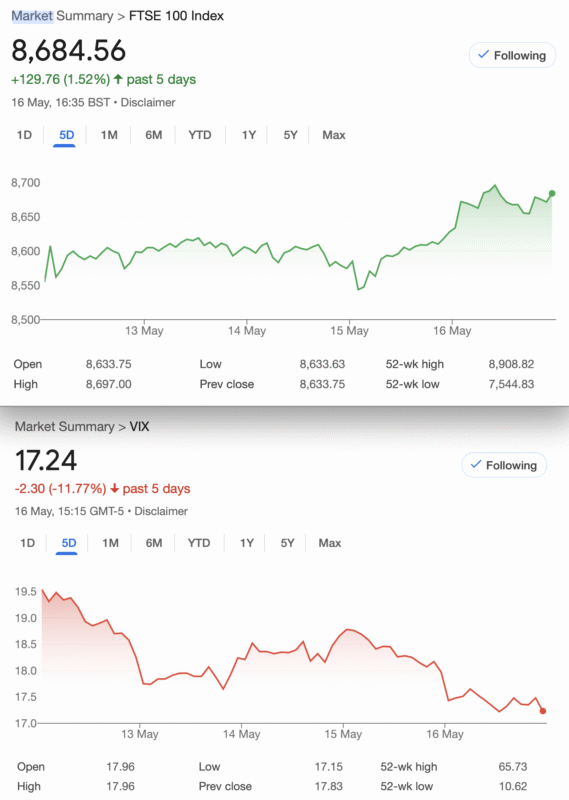
Task: Click 13 May label on FTSE chart axis
Action: point(144,331)
